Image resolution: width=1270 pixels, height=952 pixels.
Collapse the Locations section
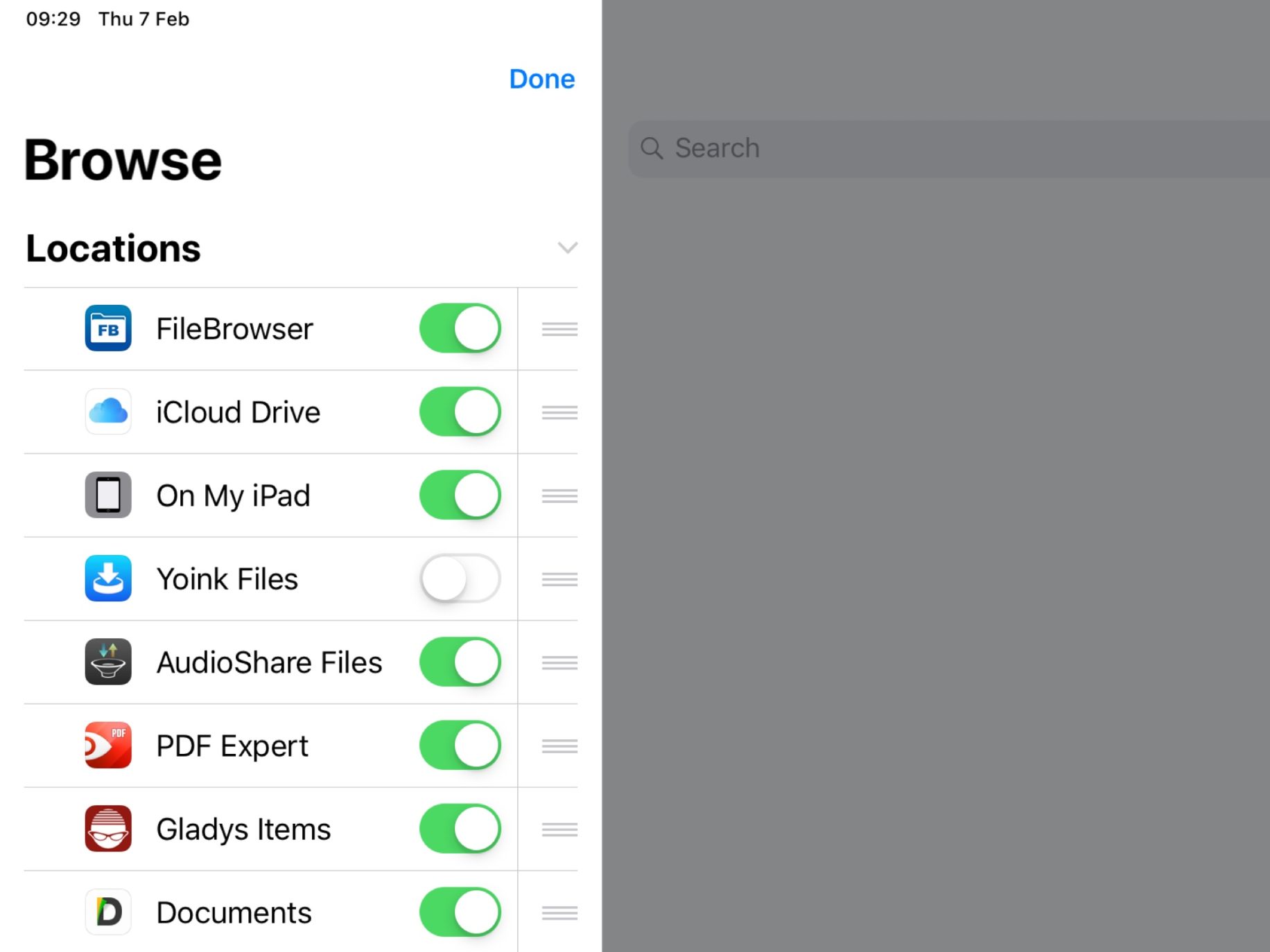click(567, 247)
